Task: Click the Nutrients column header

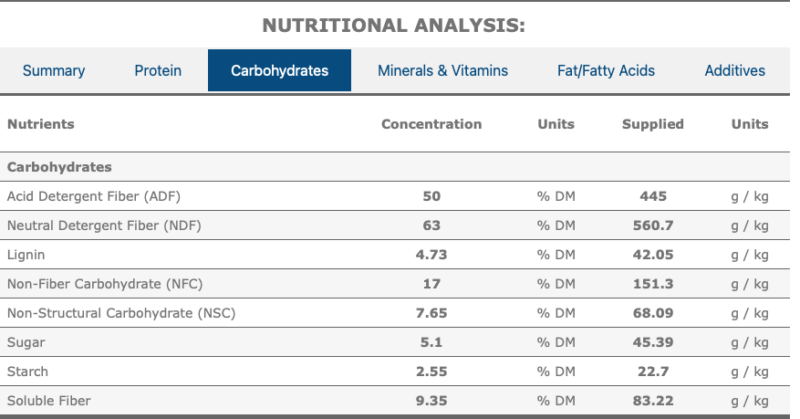Action: tap(41, 124)
